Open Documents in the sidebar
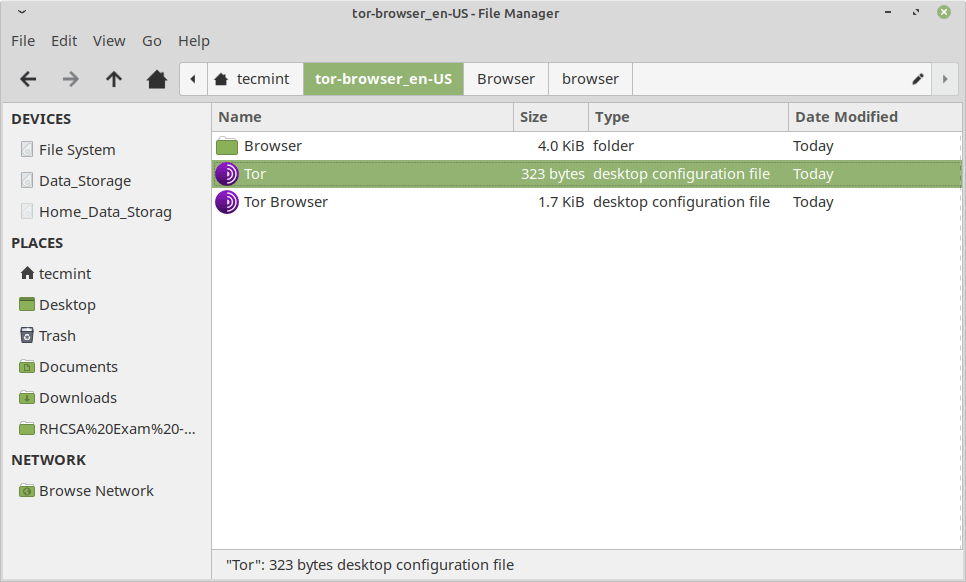 78,367
